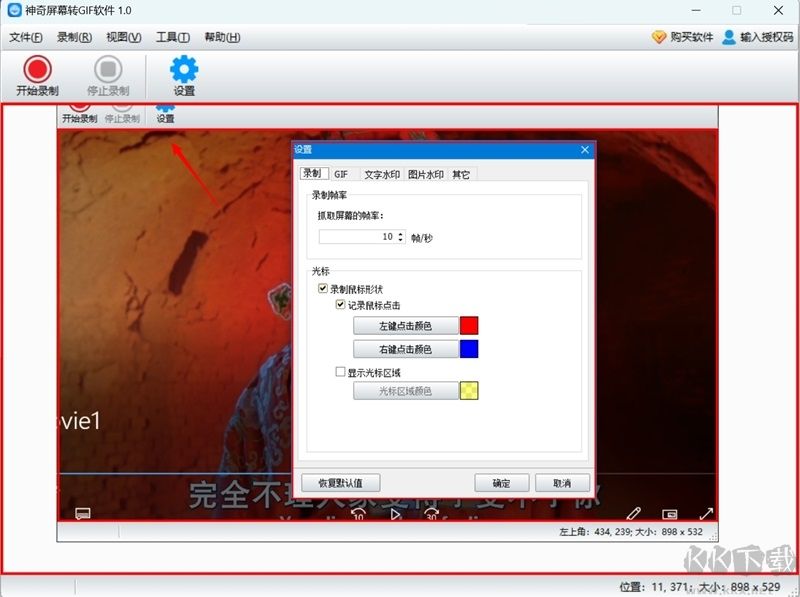Enable the 显示光标区域 checkbox

pyautogui.click(x=340, y=371)
